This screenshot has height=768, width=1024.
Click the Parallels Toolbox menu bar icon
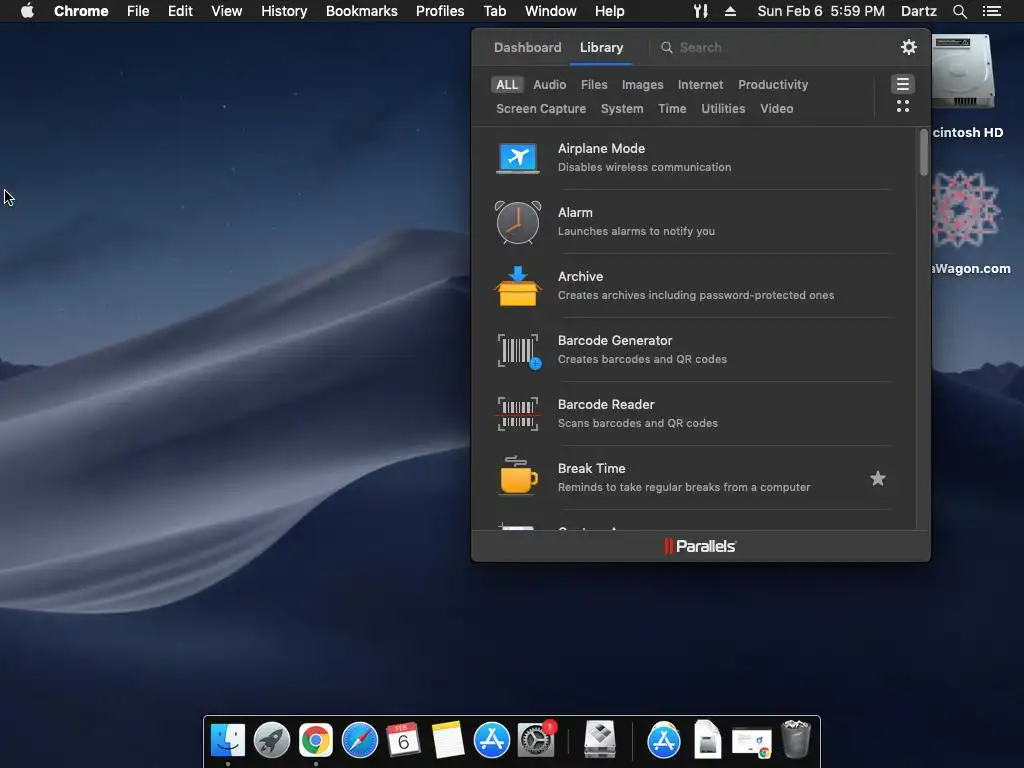[700, 11]
